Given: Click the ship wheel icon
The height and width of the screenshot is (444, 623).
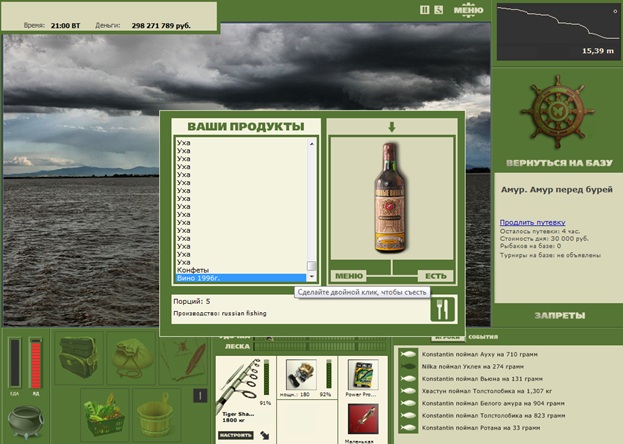Looking at the screenshot, I should (557, 112).
